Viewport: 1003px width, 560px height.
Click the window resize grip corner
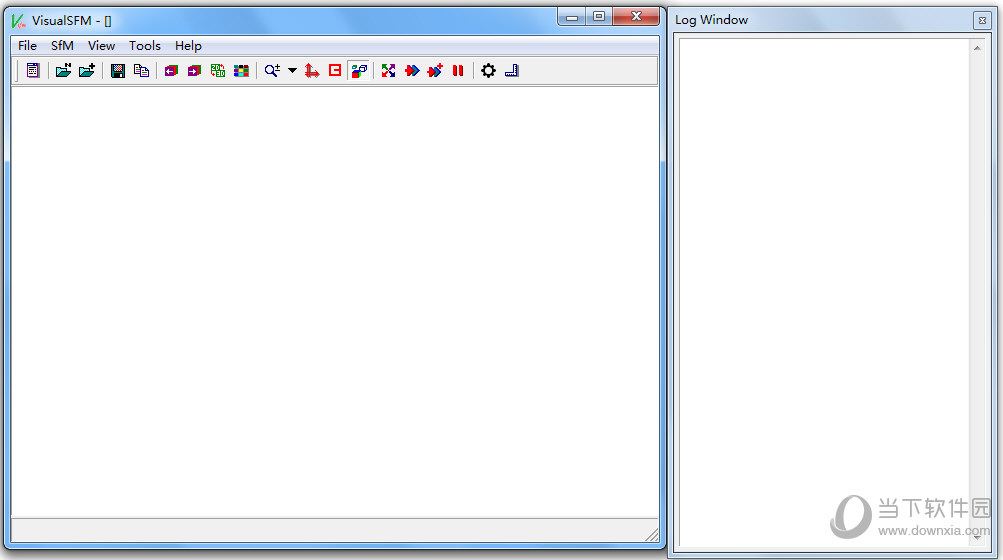652,535
